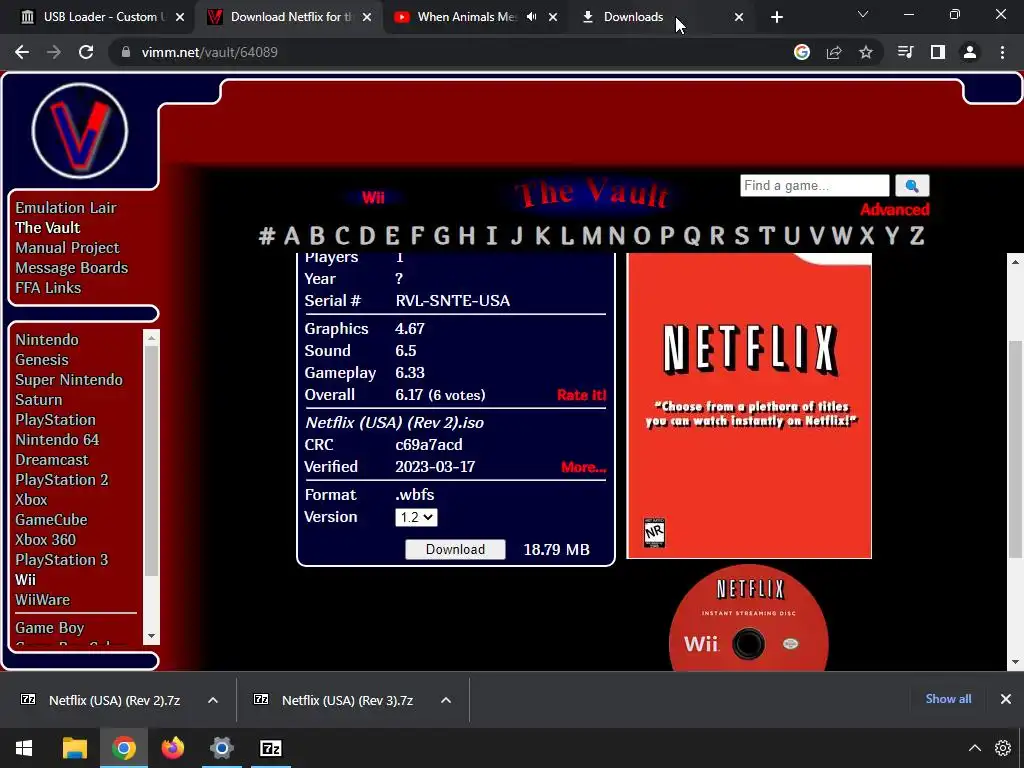This screenshot has width=1024, height=768.
Task: Click the Chrome taskbar icon
Action: tap(123, 748)
